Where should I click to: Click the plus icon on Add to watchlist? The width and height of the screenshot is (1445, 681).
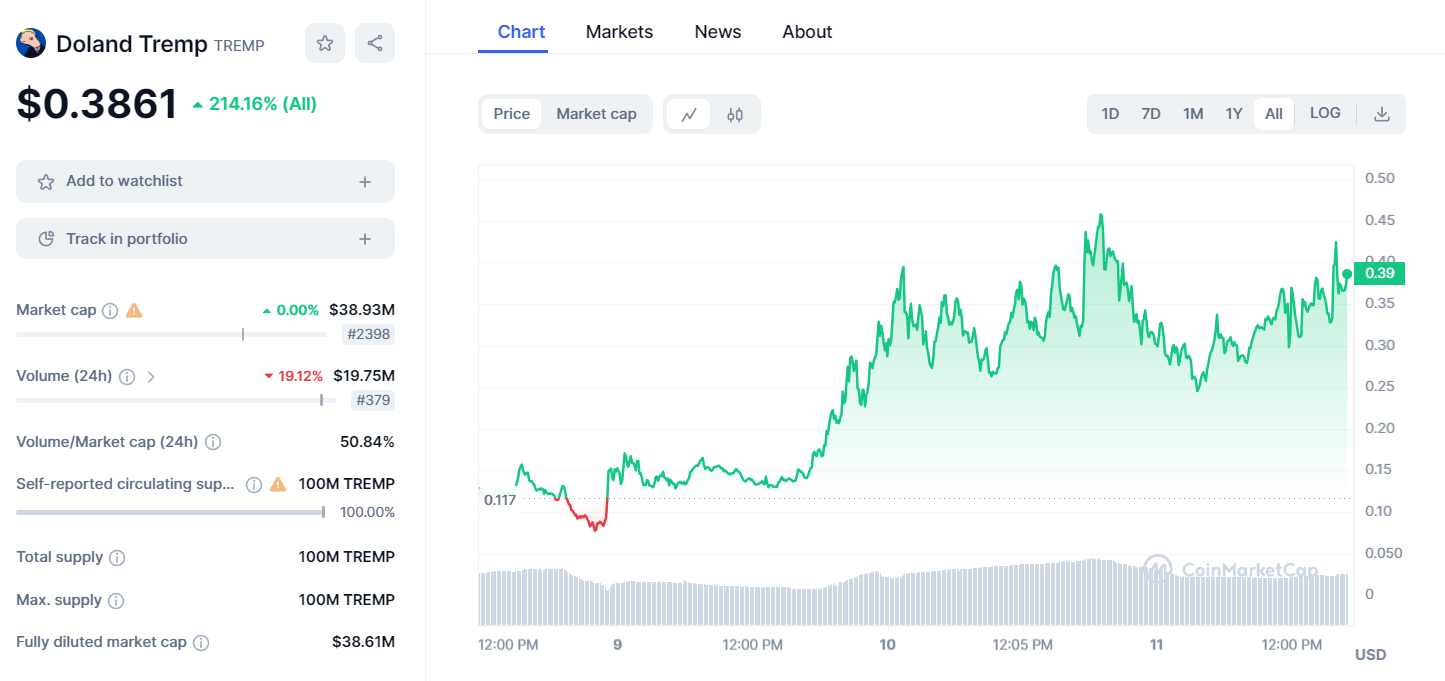[x=365, y=182]
